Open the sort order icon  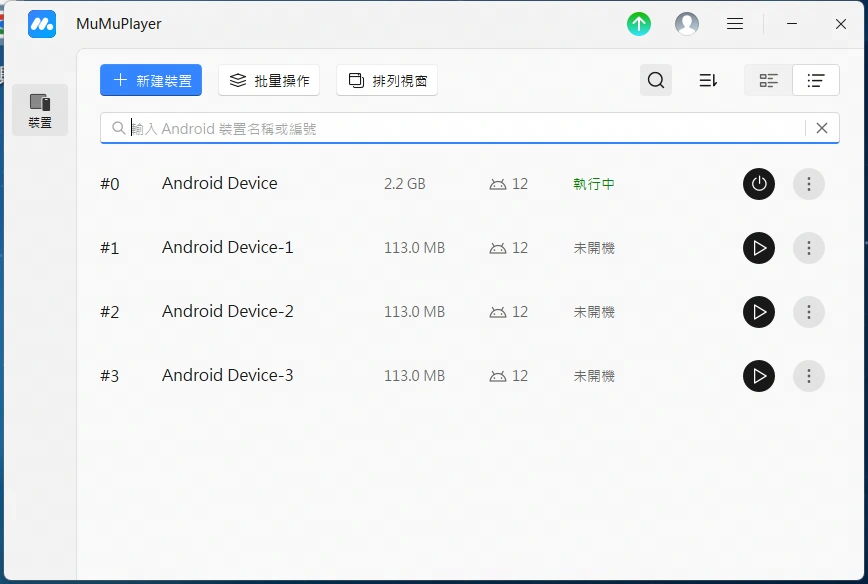pos(709,80)
